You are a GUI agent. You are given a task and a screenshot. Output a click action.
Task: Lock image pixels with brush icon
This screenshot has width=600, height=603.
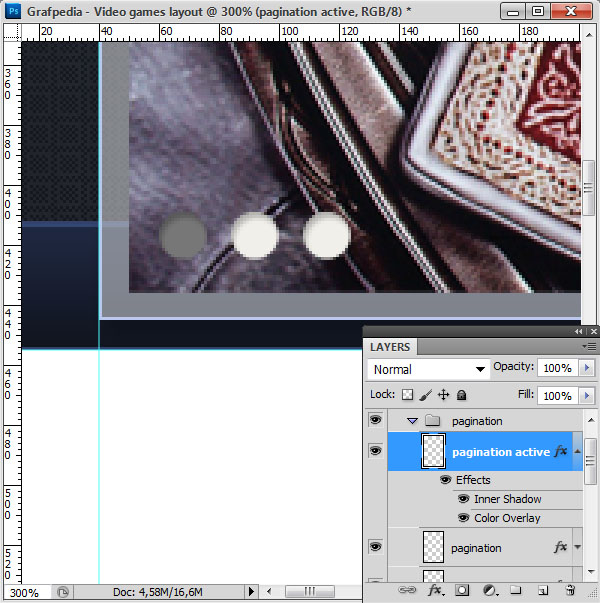tap(425, 395)
